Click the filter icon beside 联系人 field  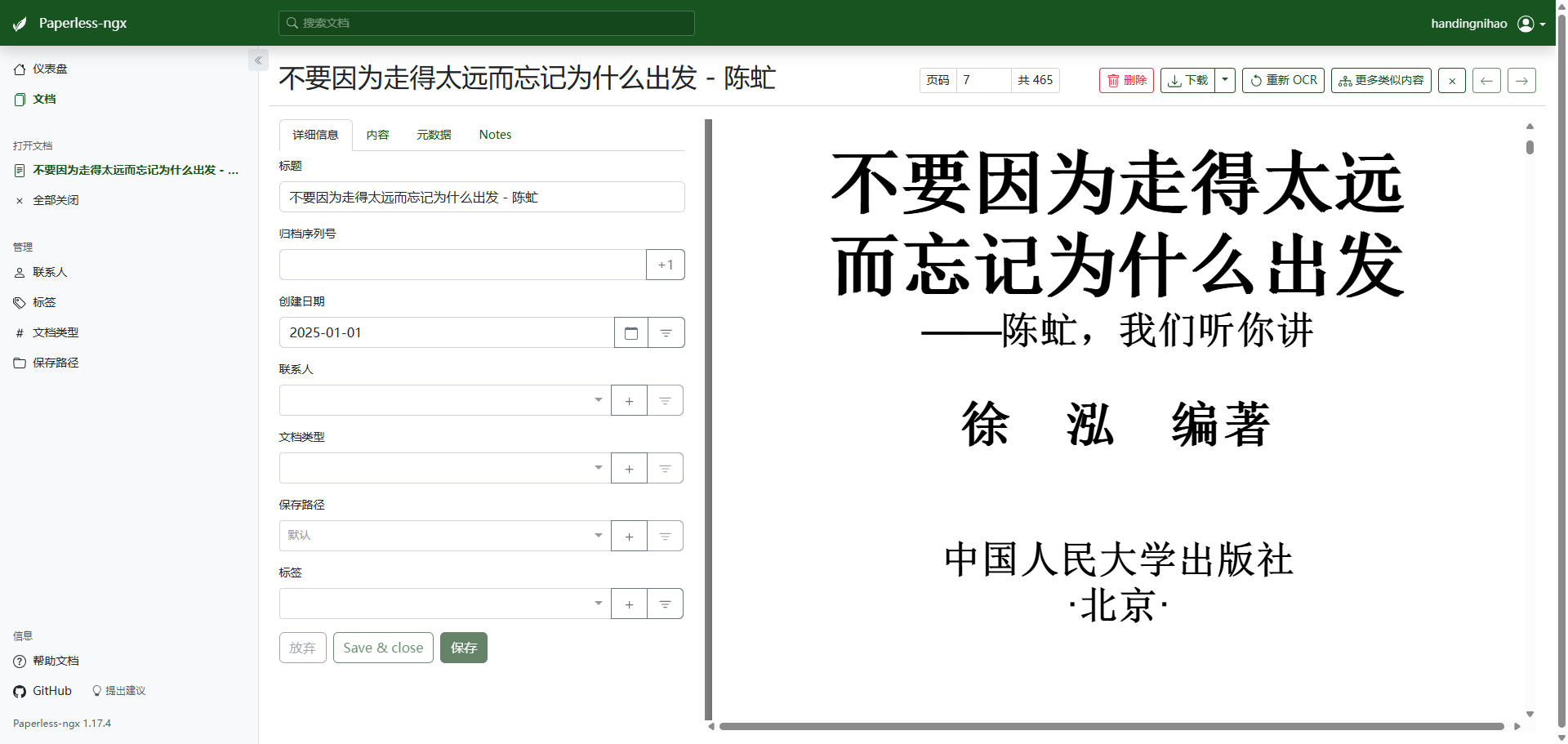(x=666, y=400)
